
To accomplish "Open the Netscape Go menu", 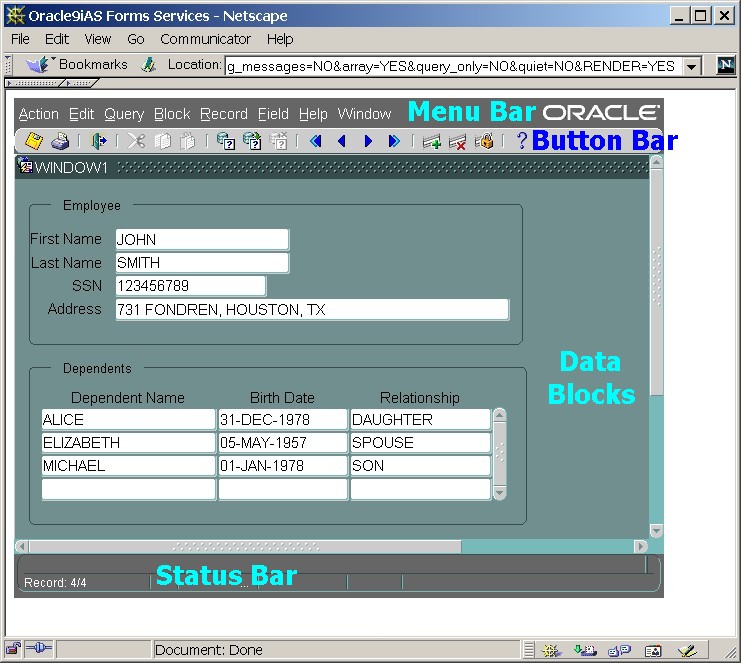I will pyautogui.click(x=136, y=39).
